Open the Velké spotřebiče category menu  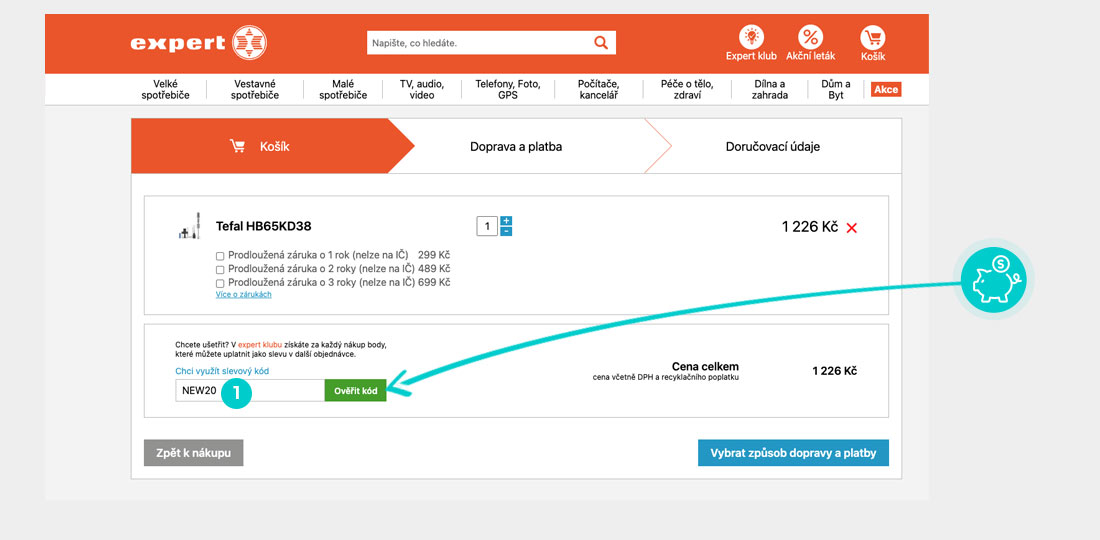(165, 90)
